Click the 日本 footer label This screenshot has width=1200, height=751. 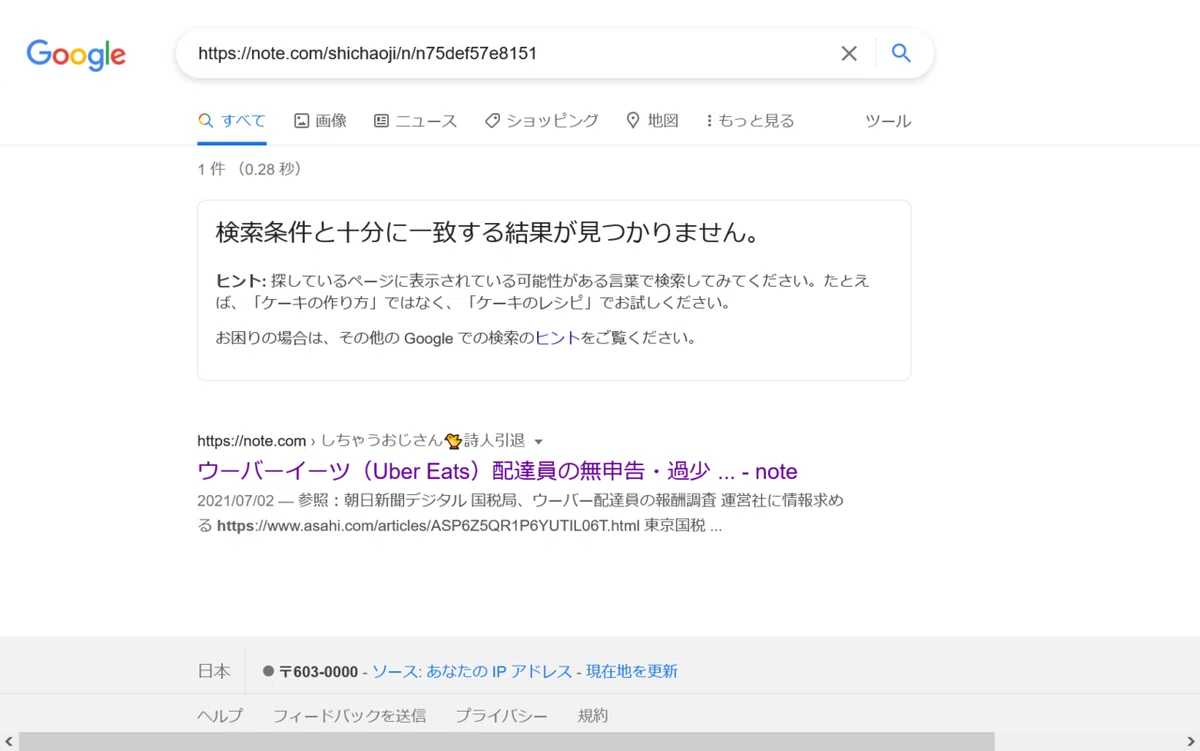[x=214, y=671]
